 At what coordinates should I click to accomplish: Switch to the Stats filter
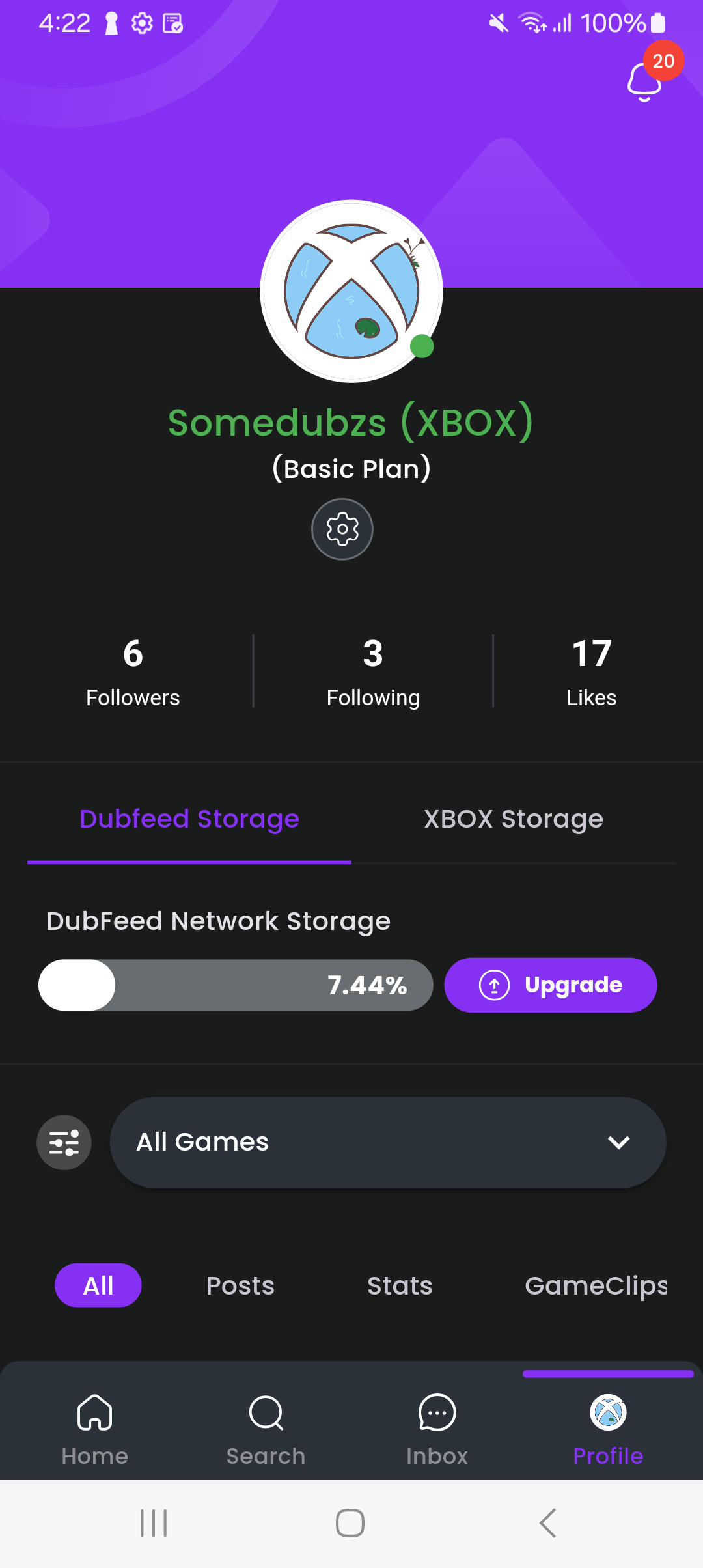(400, 1285)
